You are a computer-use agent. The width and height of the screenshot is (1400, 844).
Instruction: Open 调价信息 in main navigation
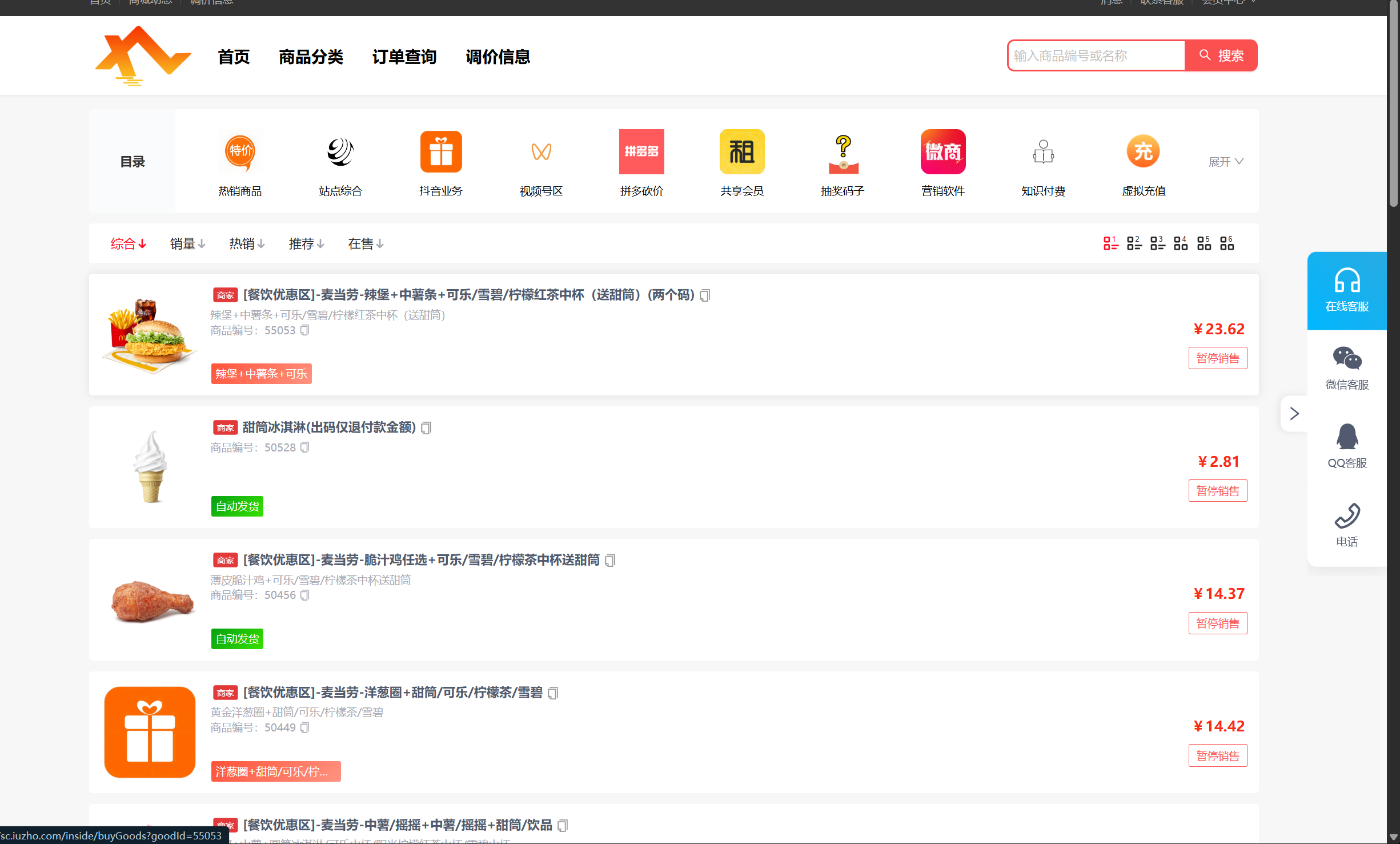pos(498,57)
